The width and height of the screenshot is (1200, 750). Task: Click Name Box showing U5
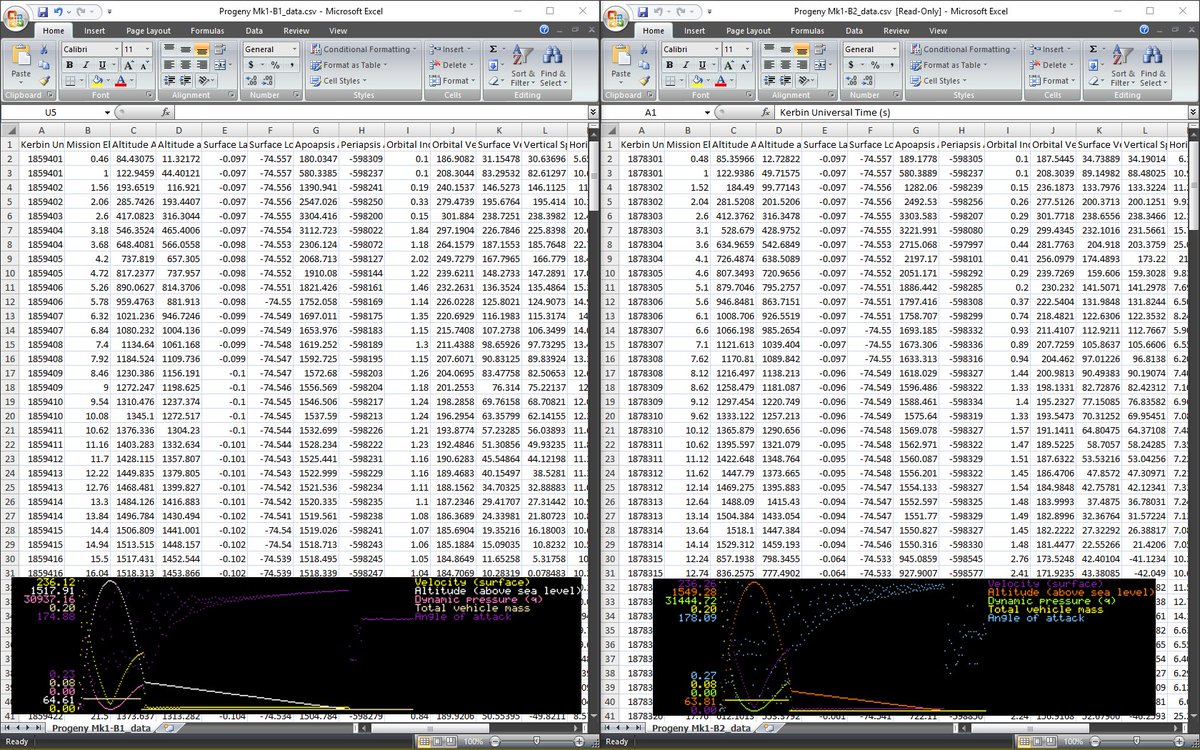pos(52,113)
